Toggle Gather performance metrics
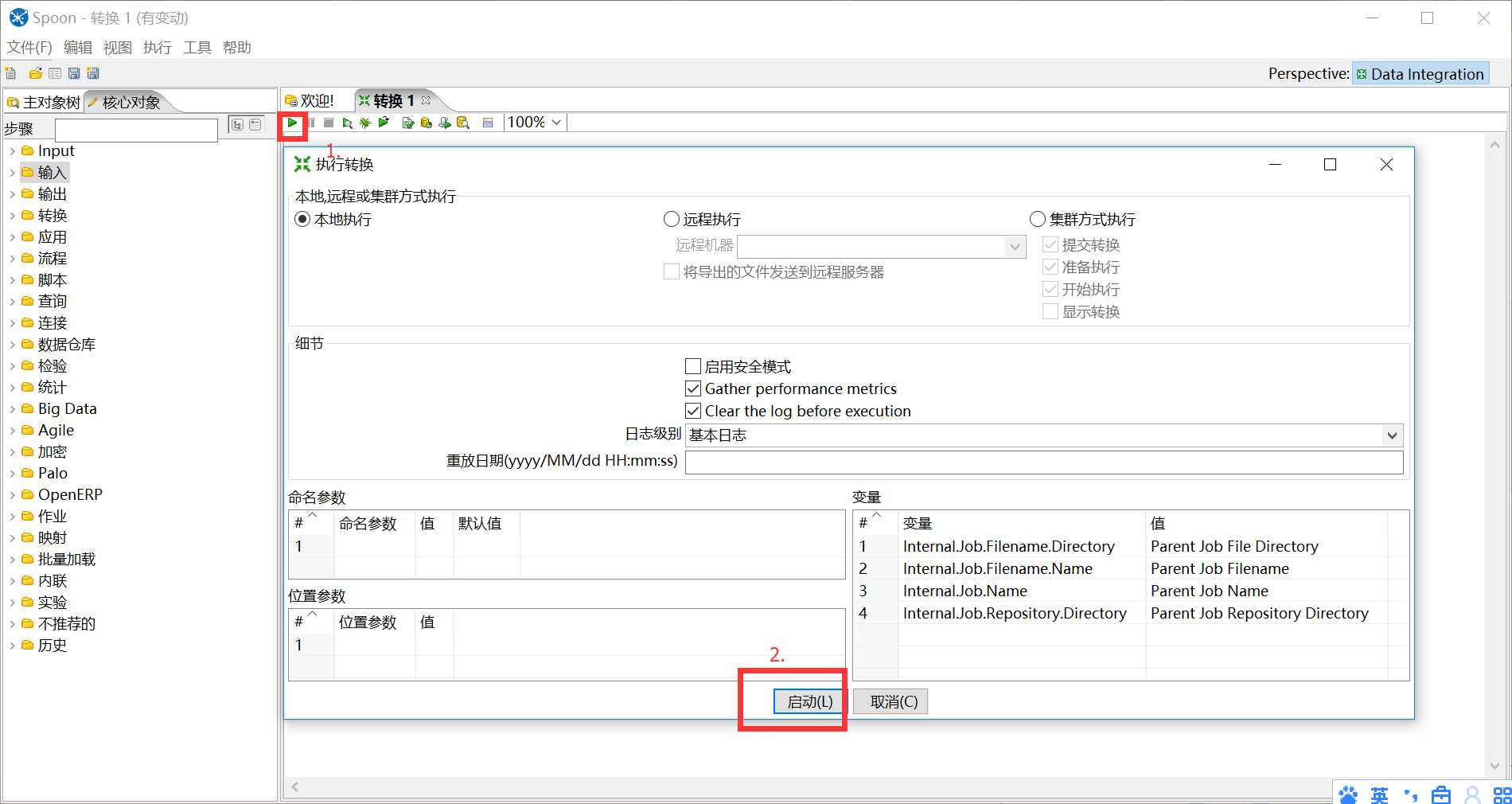 pos(693,388)
